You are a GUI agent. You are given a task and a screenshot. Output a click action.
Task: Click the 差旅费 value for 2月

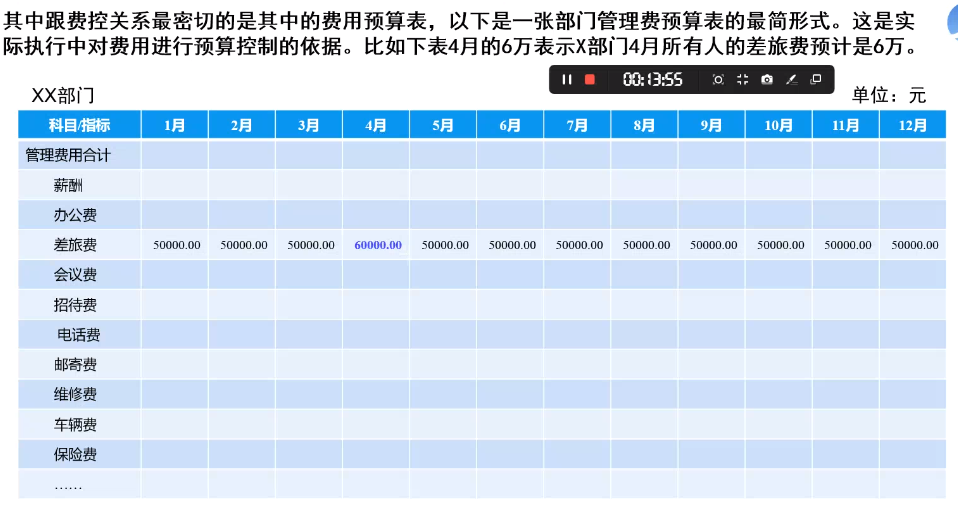pos(244,245)
